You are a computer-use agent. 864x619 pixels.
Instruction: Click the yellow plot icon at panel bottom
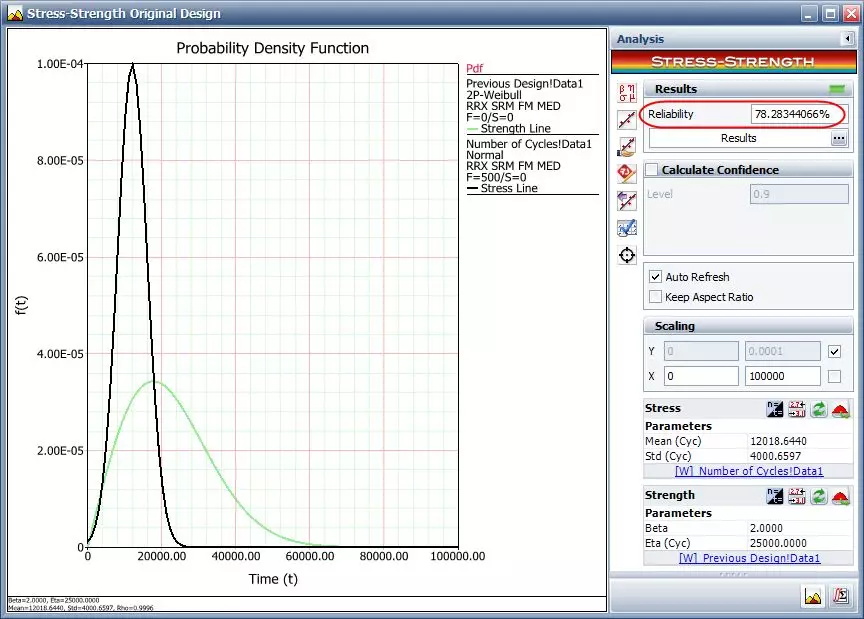click(x=813, y=596)
